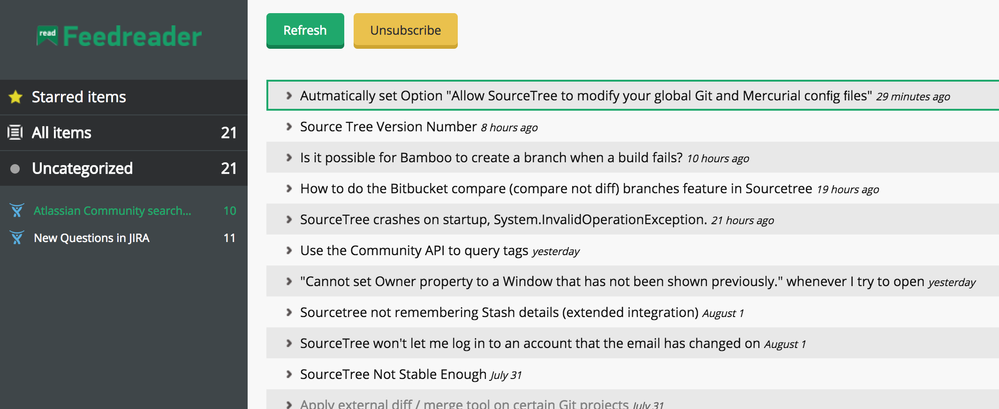Viewport: 999px width, 409px height.
Task: Click the Atlassian icon beside New Questions in JIRA
Action: (17, 238)
